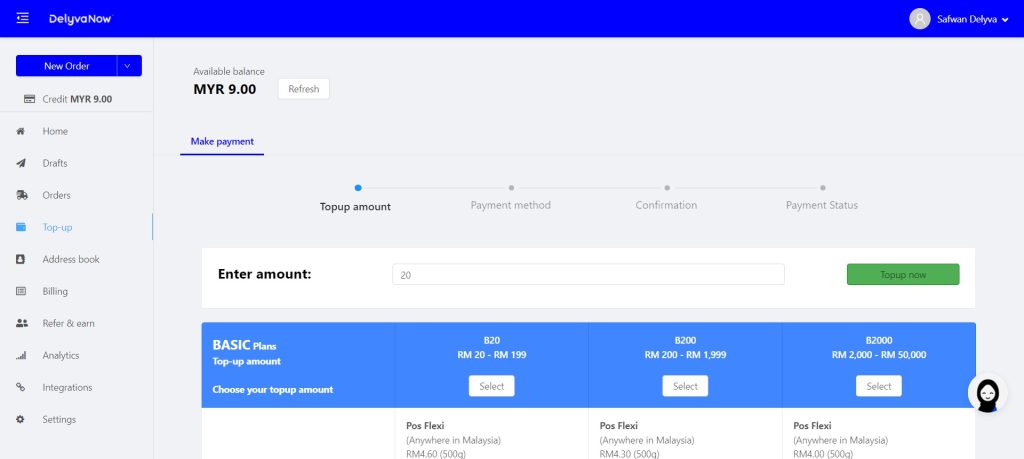Click the Payment Status step

pos(822,205)
